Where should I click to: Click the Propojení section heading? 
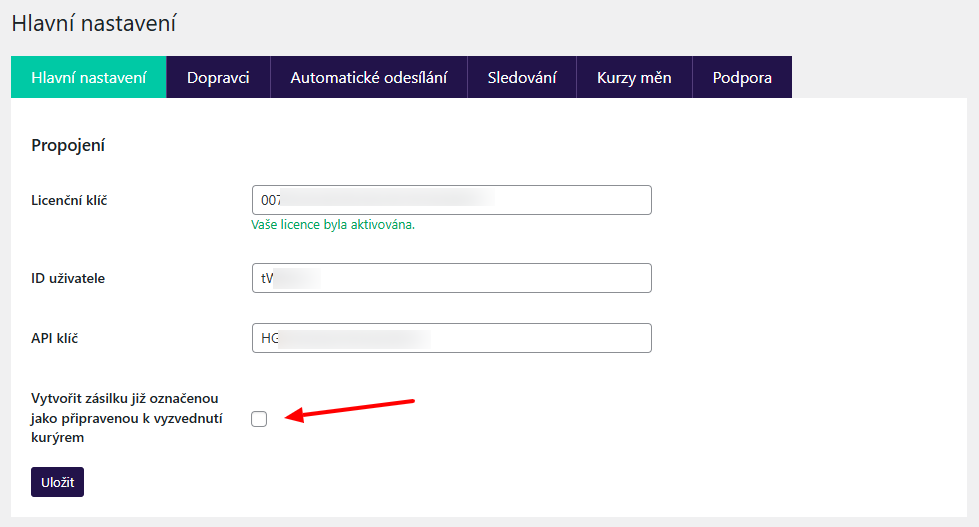coord(68,145)
